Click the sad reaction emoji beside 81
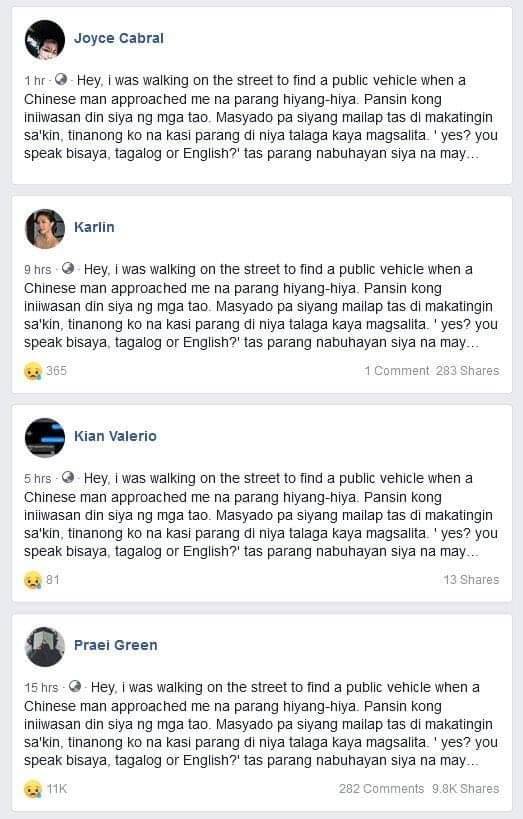 (x=33, y=580)
